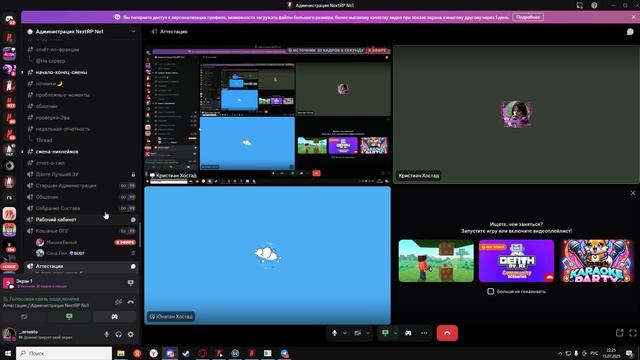The image size is (640, 360).
Task: Open more options ellipsis in call bar
Action: click(424, 333)
